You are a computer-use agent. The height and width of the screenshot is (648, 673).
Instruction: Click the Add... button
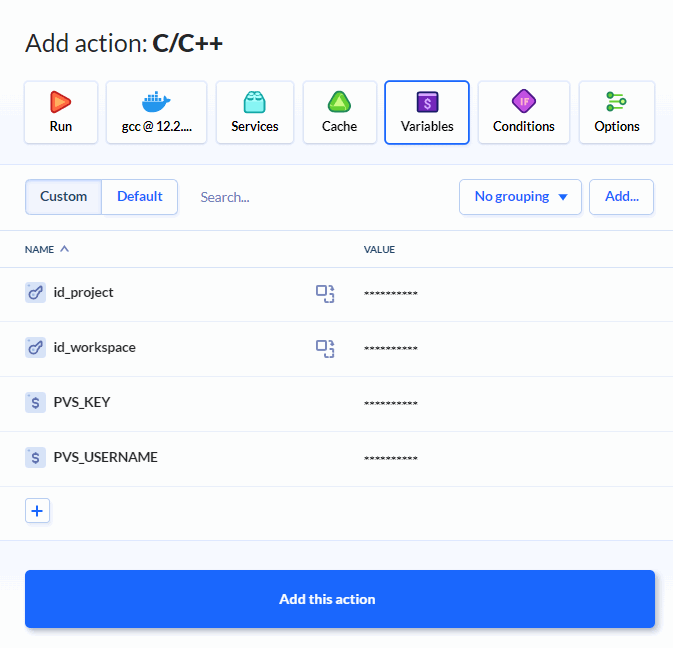coord(621,197)
